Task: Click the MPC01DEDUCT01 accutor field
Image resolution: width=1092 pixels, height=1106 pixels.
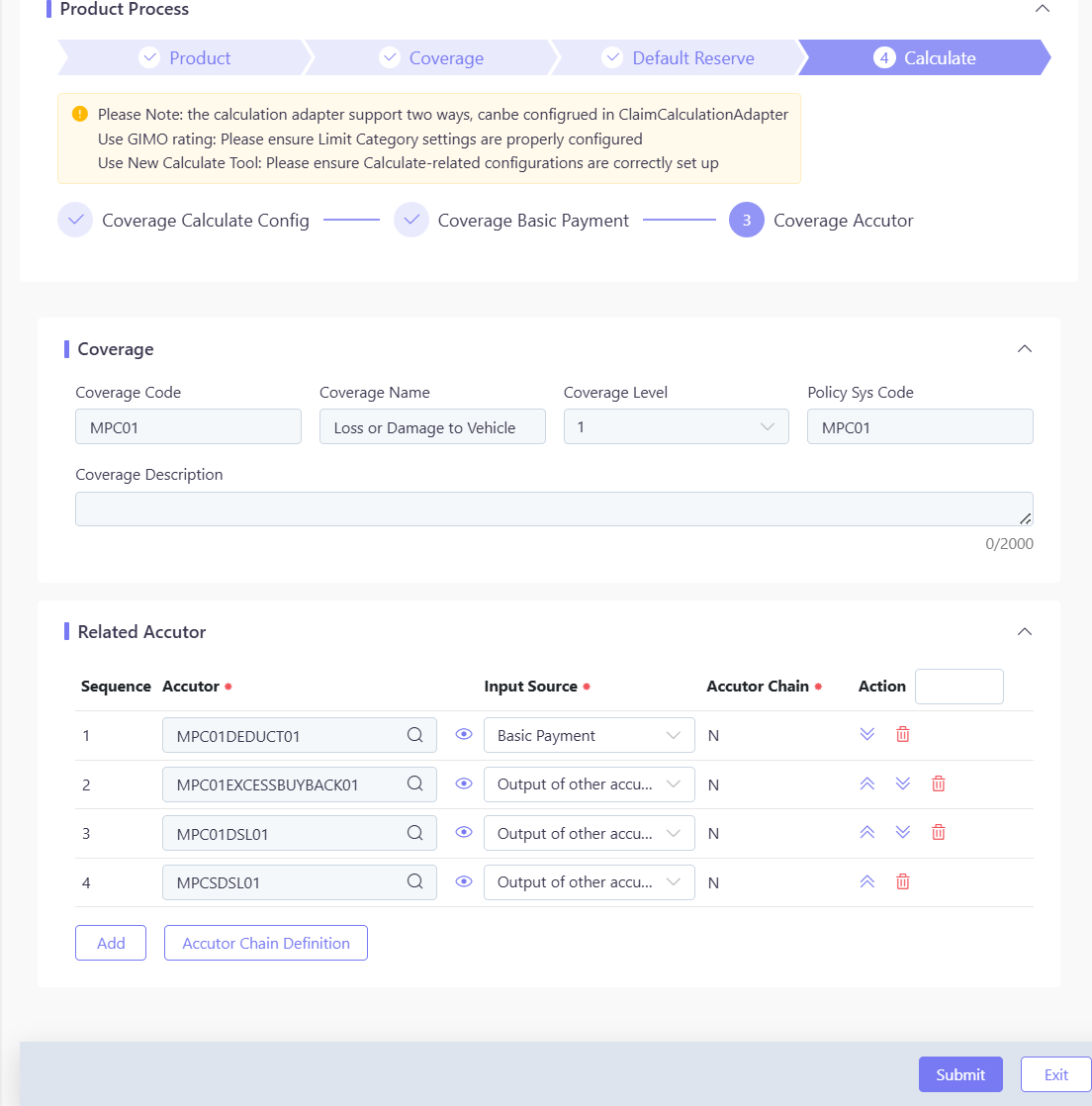Action: [x=300, y=735]
